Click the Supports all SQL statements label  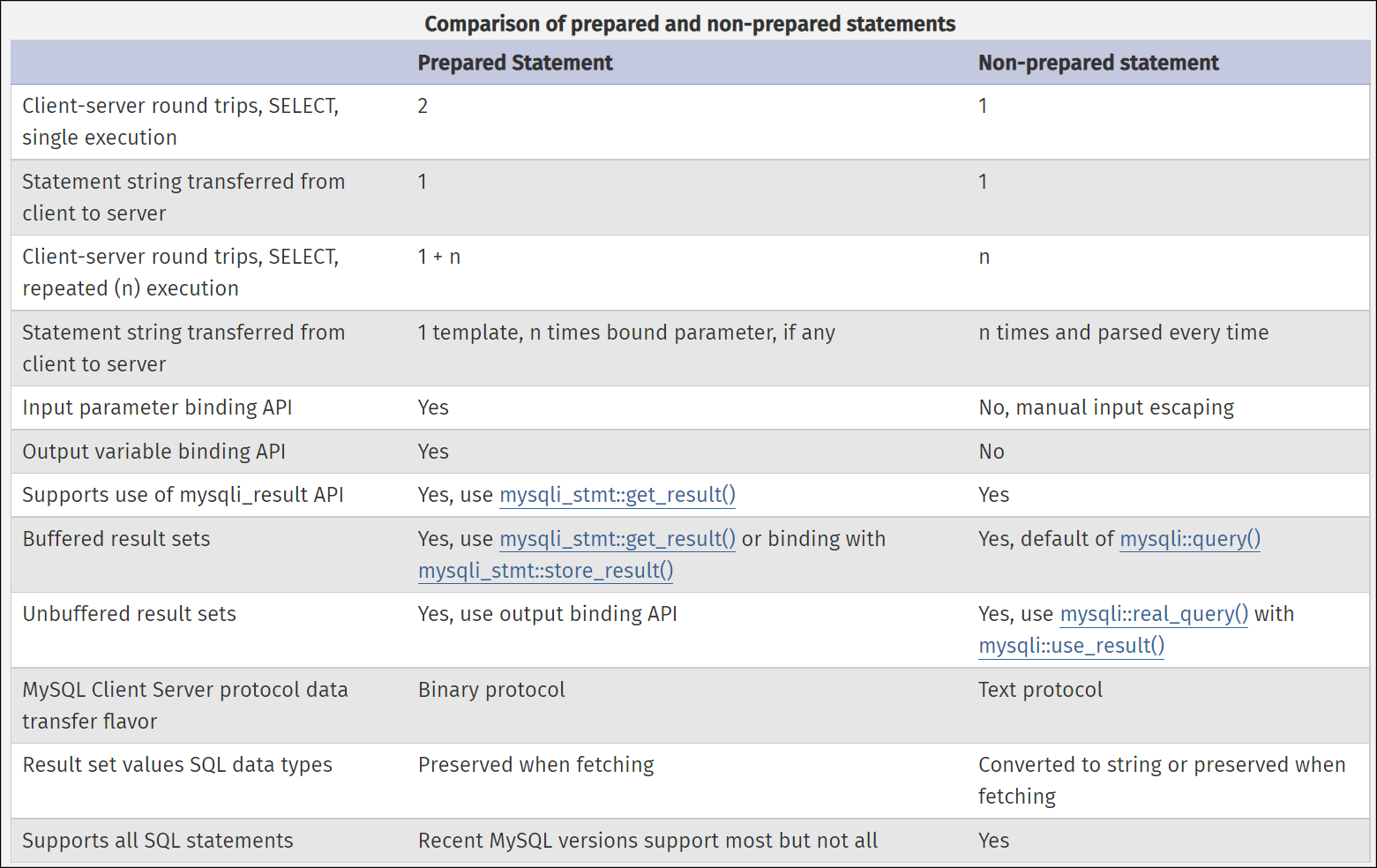pos(158,841)
